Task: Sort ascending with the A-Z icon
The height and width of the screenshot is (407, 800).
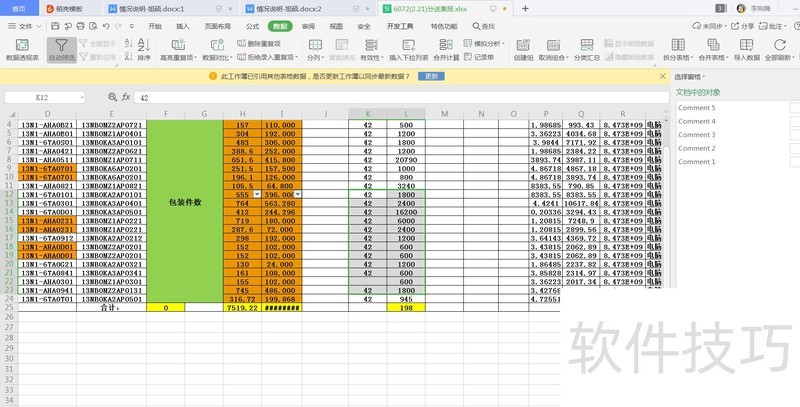Action: coord(128,44)
